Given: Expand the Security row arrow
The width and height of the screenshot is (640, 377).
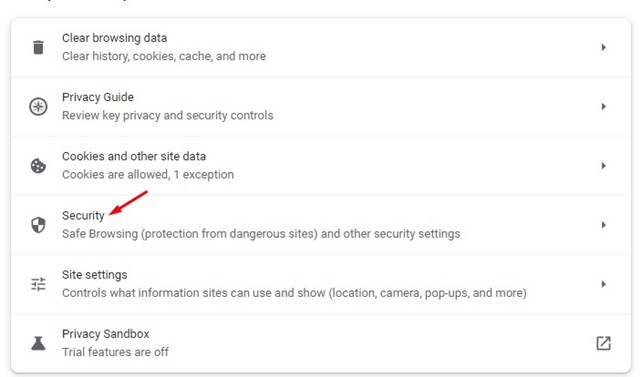Looking at the screenshot, I should coord(603,225).
